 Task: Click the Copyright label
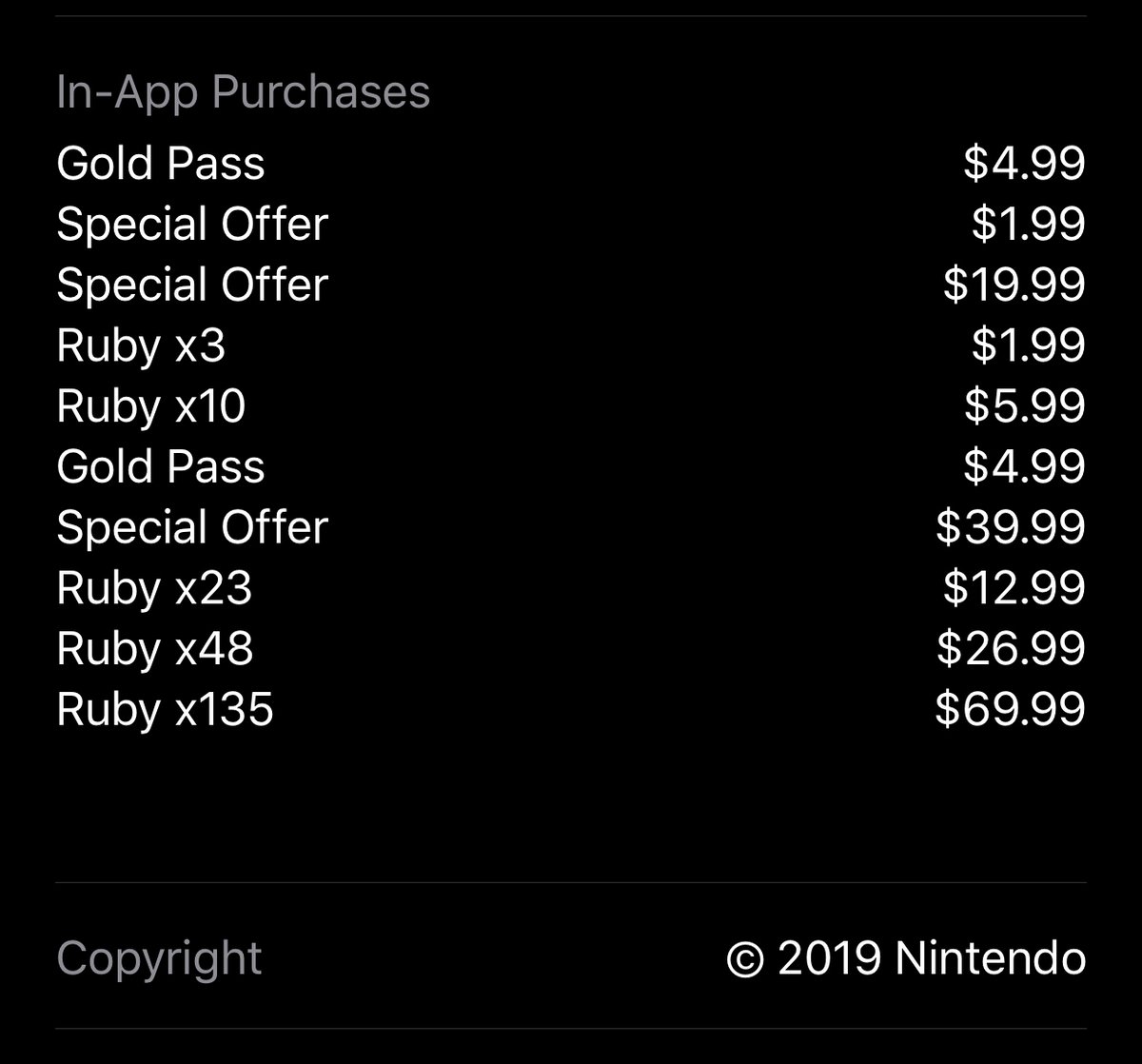159,958
